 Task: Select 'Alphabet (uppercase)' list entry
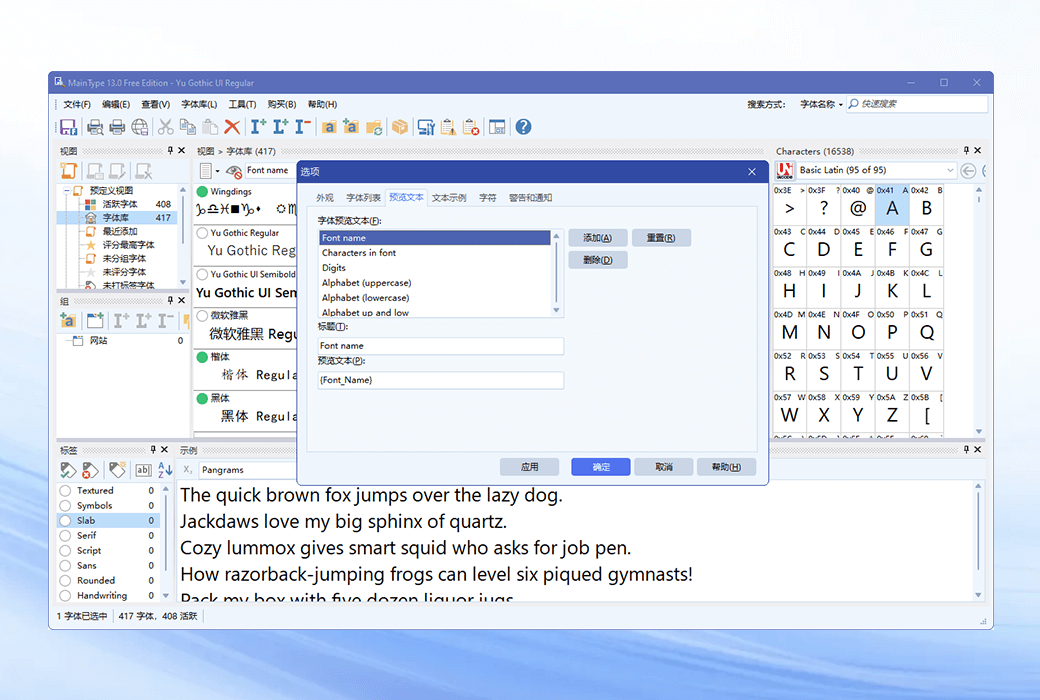point(434,283)
